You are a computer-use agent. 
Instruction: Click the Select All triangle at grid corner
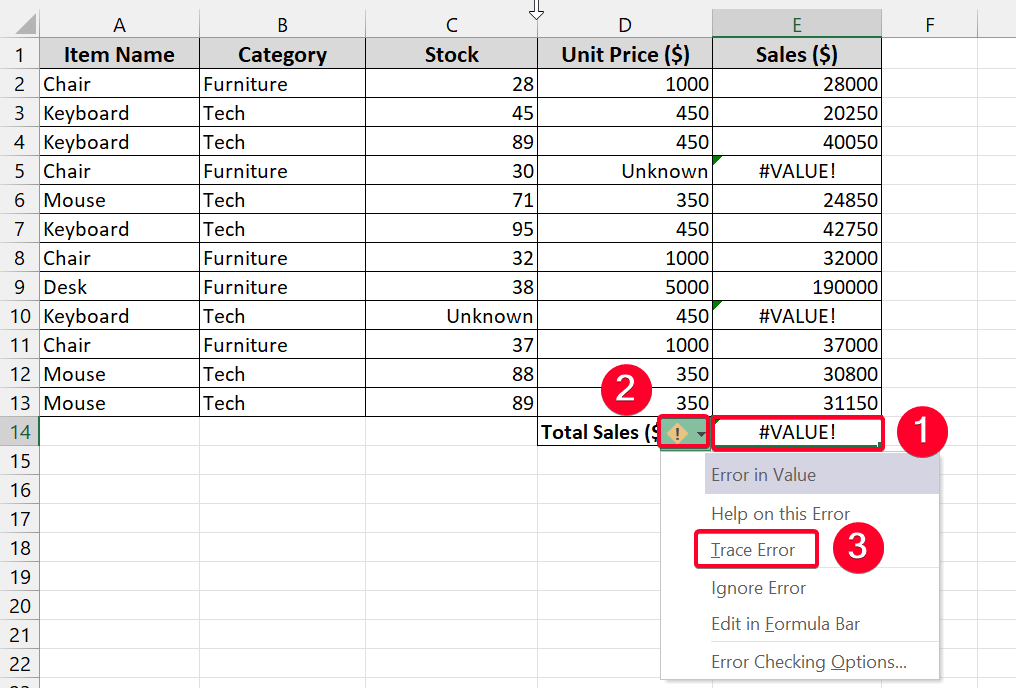click(x=25, y=24)
